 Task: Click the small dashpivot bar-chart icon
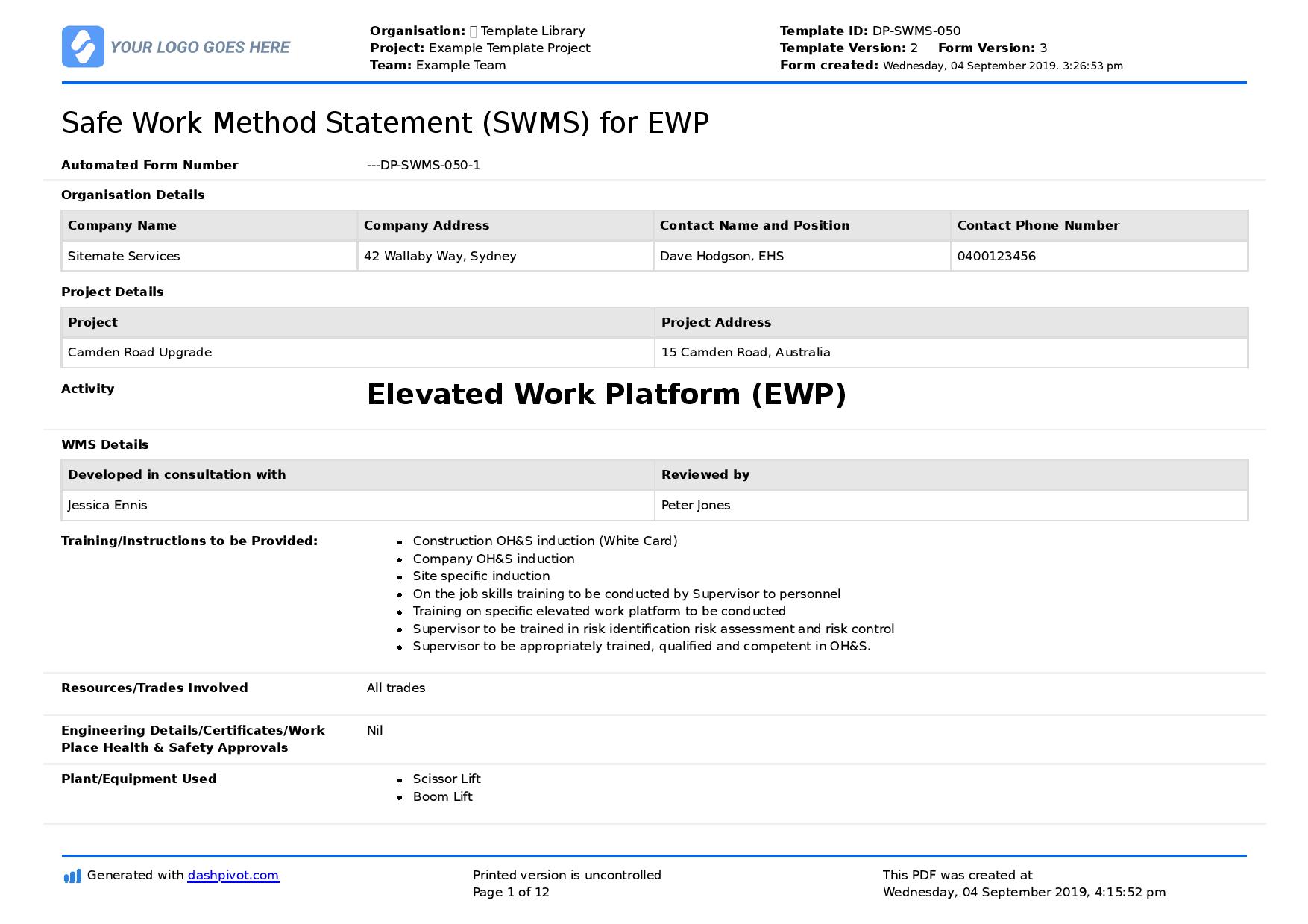pos(72,876)
